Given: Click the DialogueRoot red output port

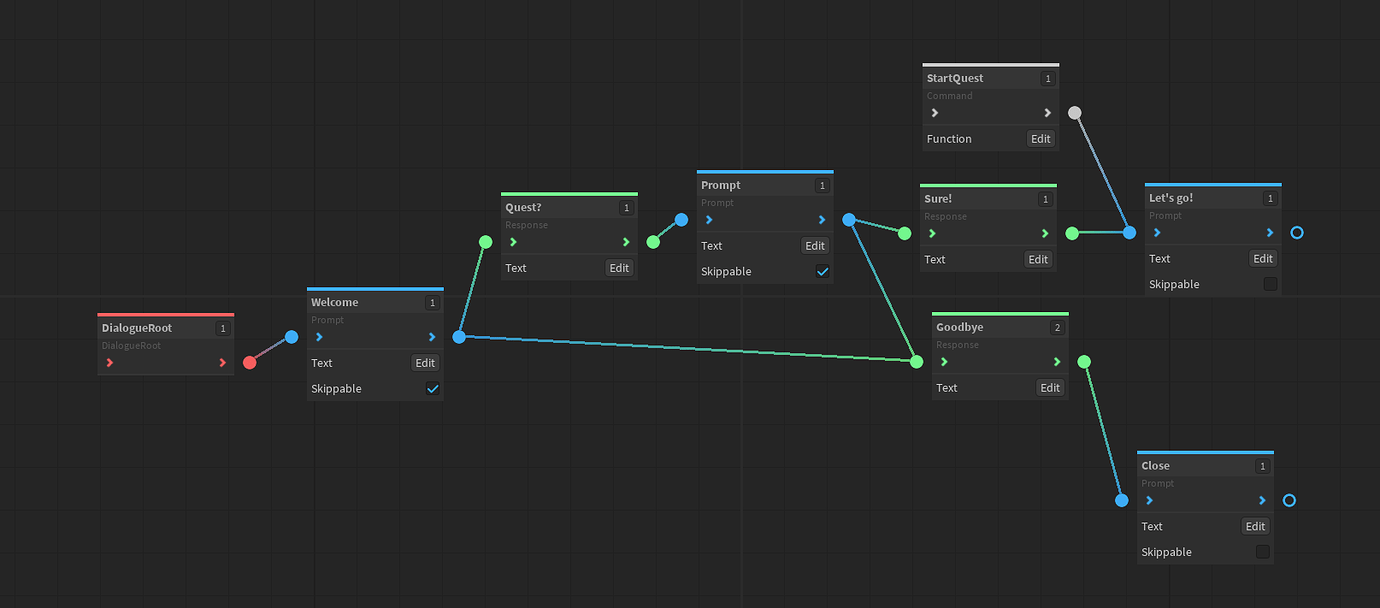Looking at the screenshot, I should tap(250, 362).
